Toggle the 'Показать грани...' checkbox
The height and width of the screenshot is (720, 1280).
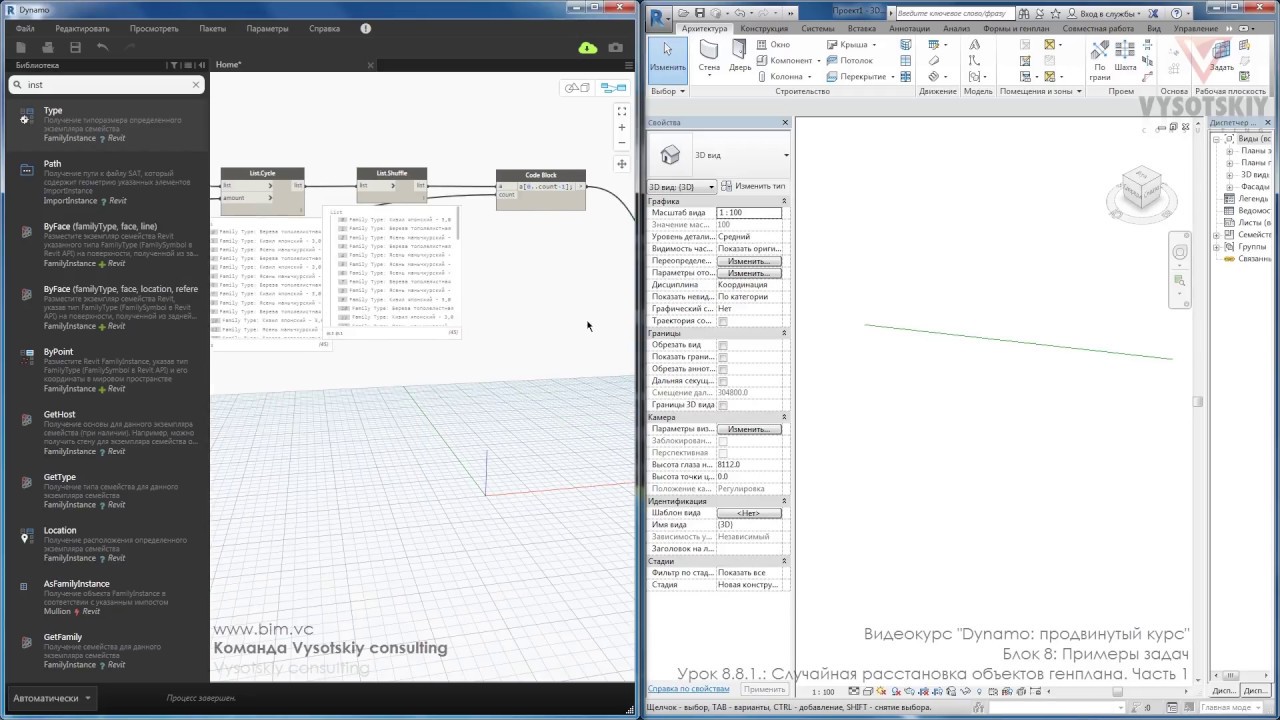coord(723,357)
